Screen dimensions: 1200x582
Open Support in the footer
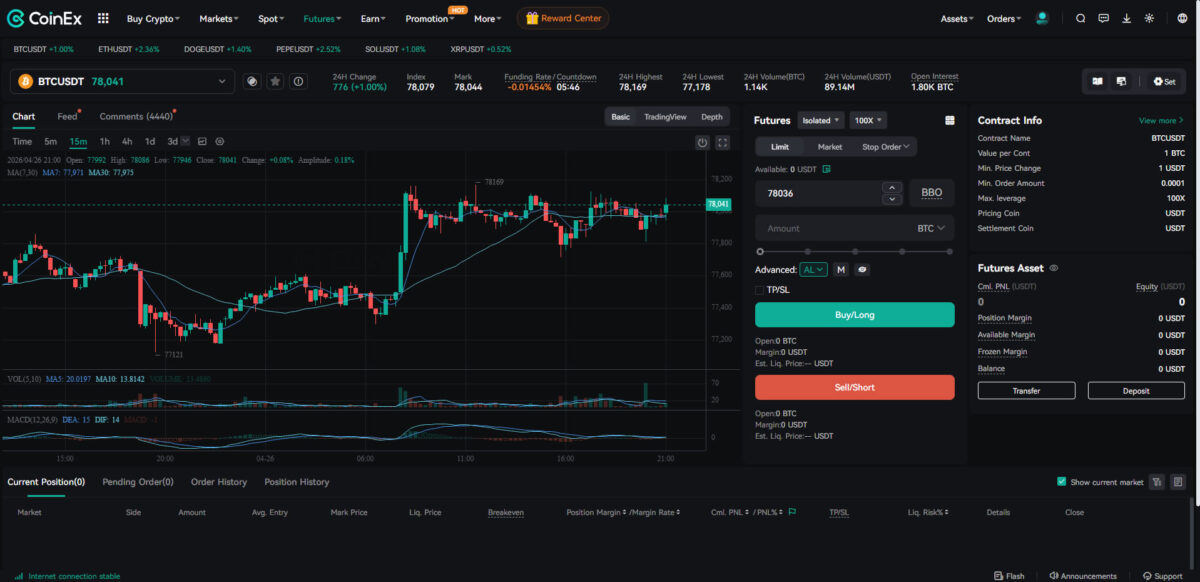coord(1162,576)
